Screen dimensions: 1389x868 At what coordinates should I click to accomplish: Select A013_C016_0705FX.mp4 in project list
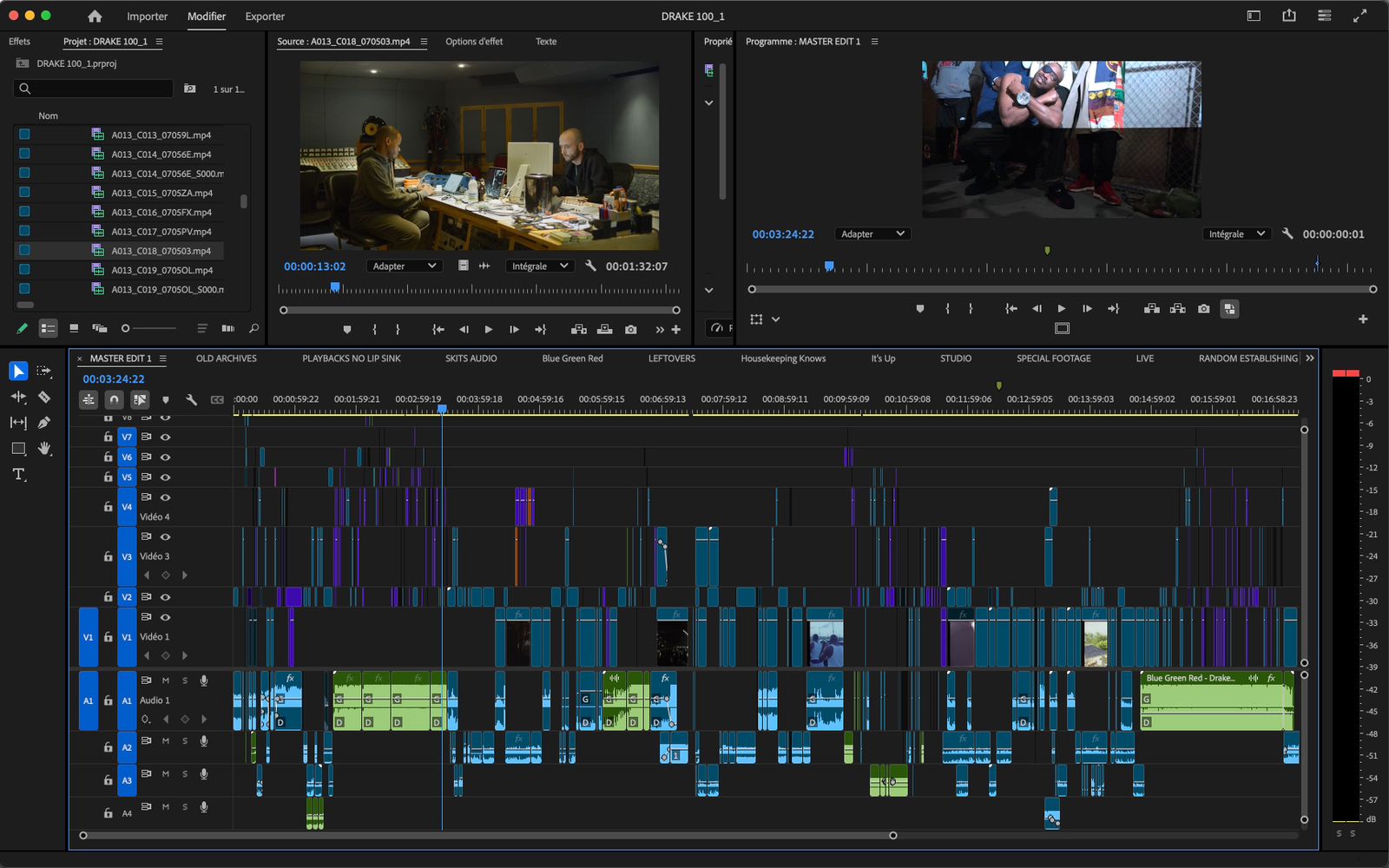(161, 213)
